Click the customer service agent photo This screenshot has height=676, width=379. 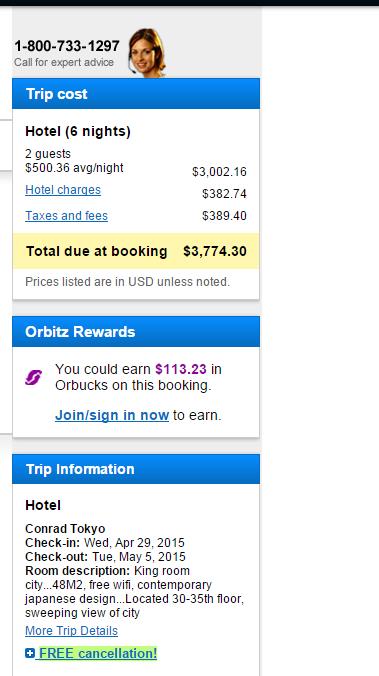click(147, 53)
